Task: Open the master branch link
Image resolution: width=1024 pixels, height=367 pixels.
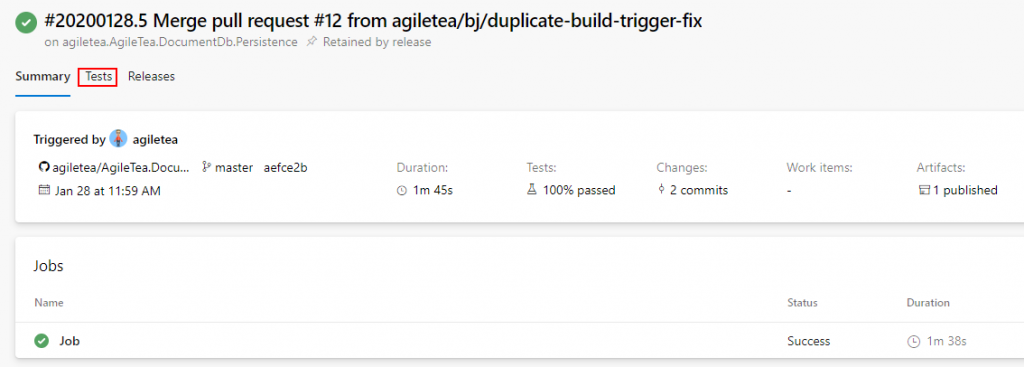Action: click(x=234, y=167)
